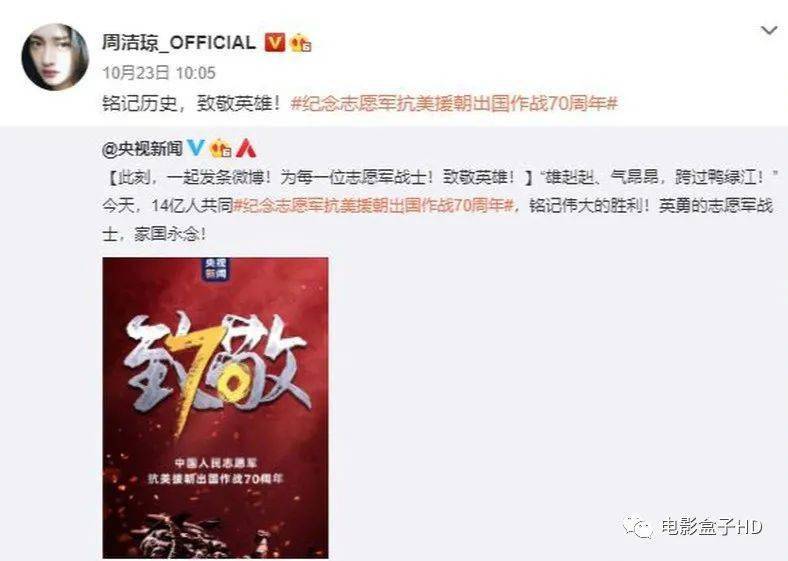This screenshot has height=561, width=788.
Task: Open the @央视新闻 account link
Action: (142, 148)
